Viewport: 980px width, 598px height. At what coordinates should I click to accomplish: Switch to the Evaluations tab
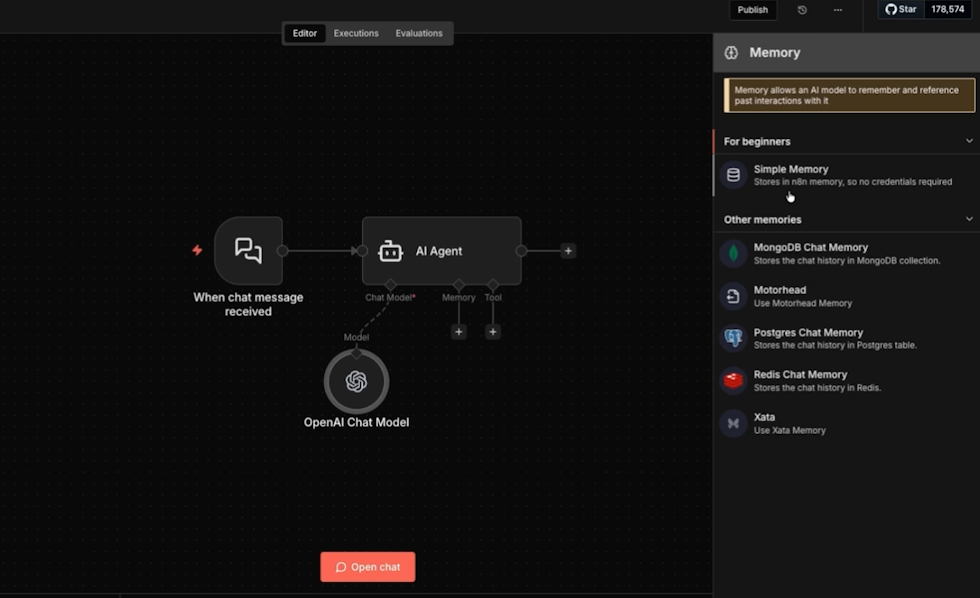click(x=419, y=33)
